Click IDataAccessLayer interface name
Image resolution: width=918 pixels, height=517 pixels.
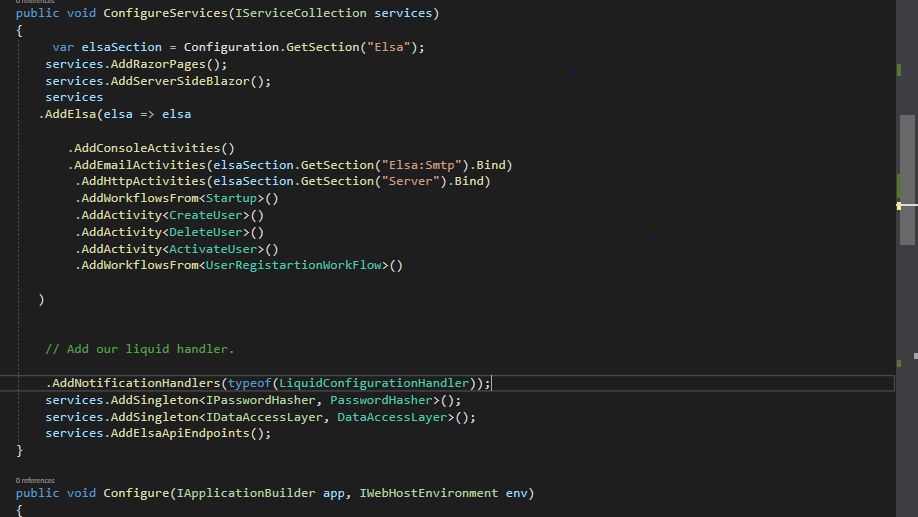(264, 417)
